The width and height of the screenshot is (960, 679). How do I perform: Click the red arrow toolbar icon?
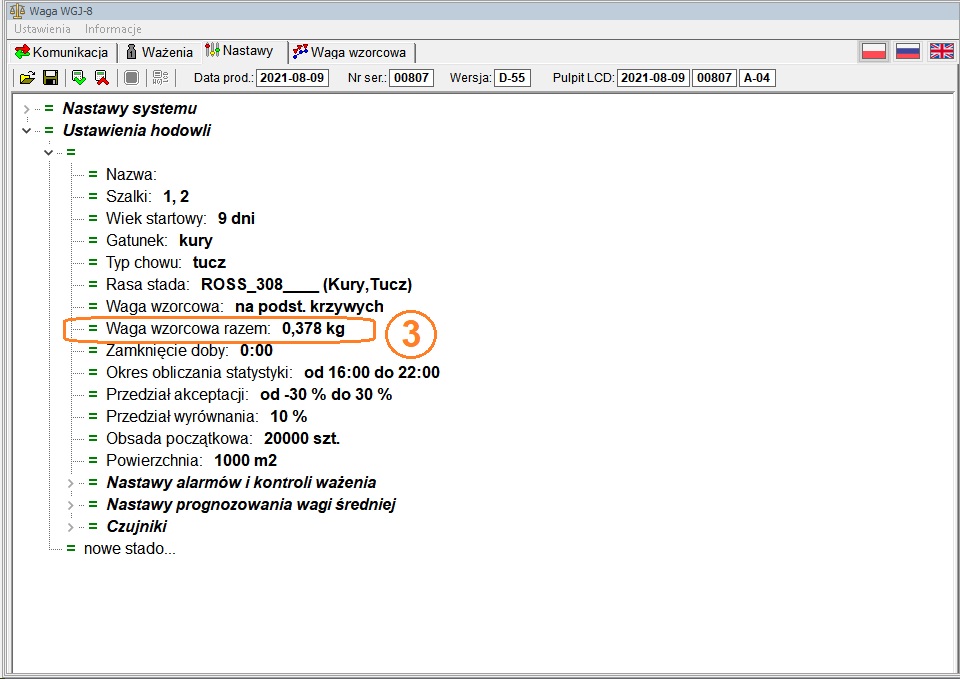pyautogui.click(x=102, y=78)
